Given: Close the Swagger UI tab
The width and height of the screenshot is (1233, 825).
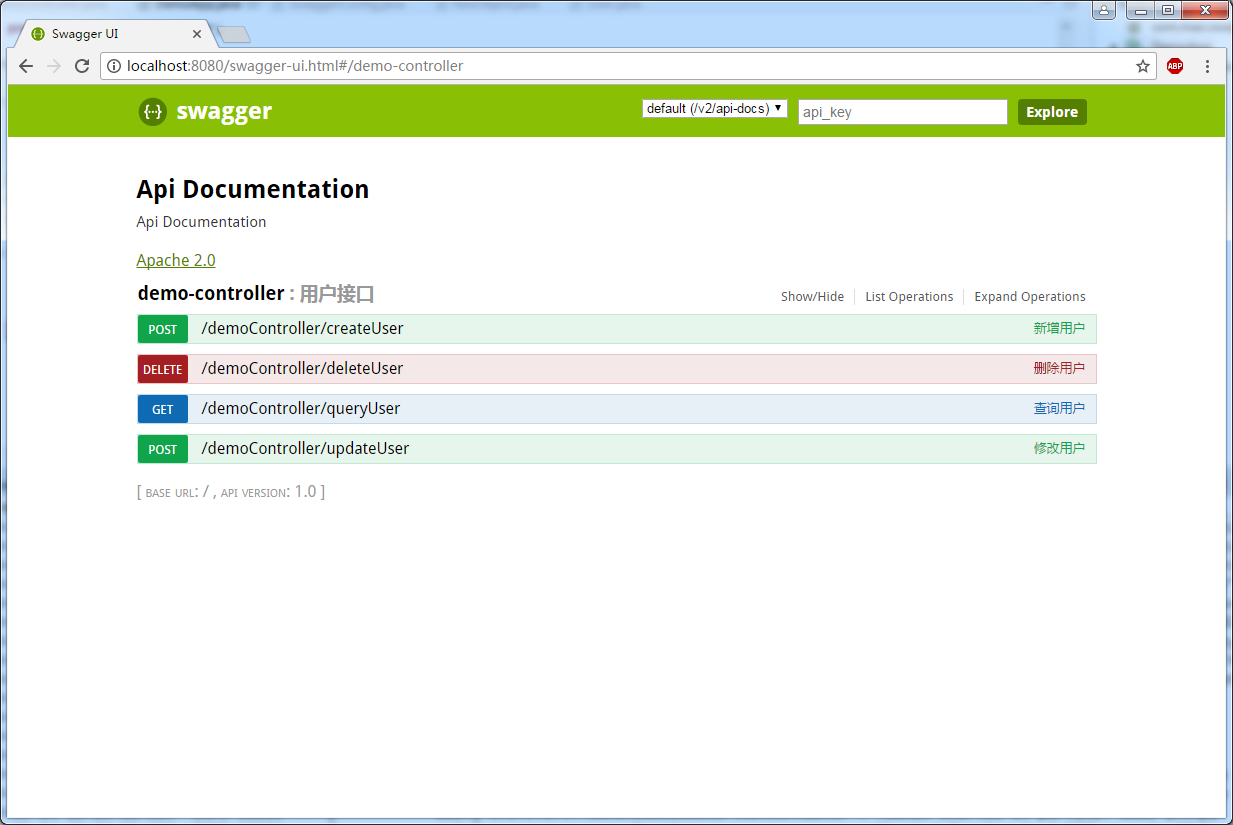Looking at the screenshot, I should pos(197,34).
